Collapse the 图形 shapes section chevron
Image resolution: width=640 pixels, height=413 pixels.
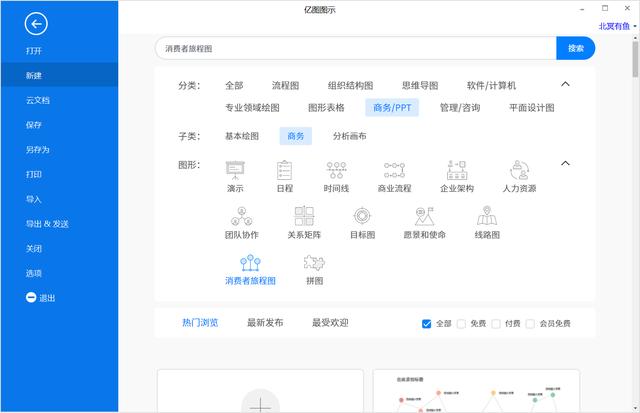(x=565, y=163)
